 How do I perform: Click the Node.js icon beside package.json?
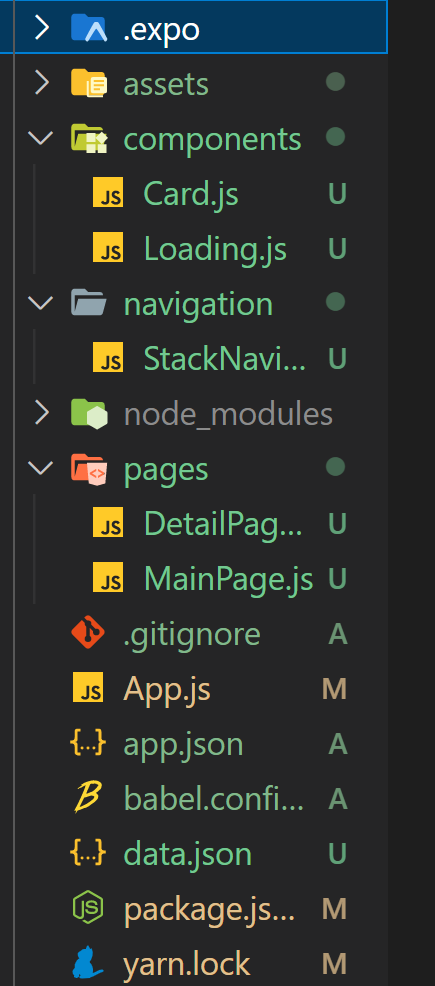pyautogui.click(x=89, y=909)
